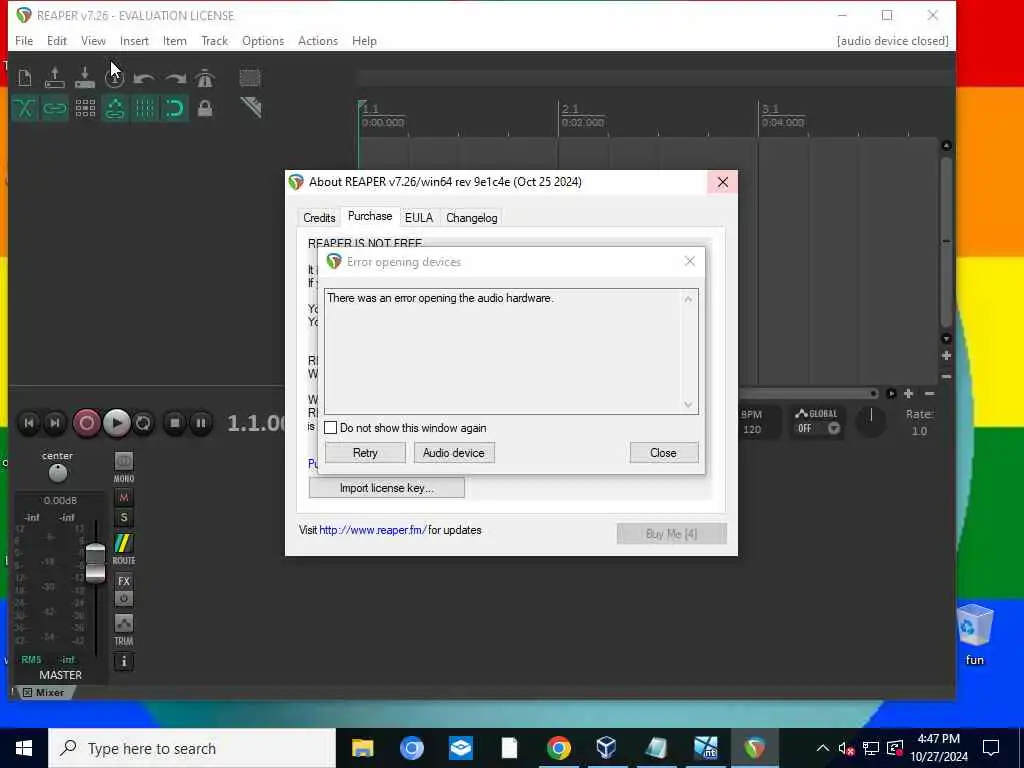Mute master track with M button
The height and width of the screenshot is (768, 1024).
click(x=123, y=498)
